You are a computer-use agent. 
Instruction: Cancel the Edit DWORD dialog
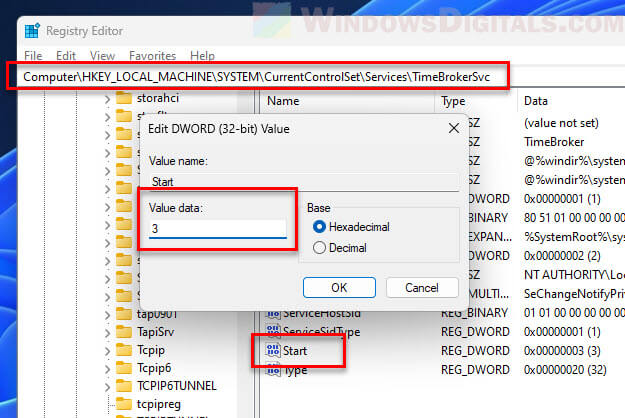pyautogui.click(x=421, y=287)
